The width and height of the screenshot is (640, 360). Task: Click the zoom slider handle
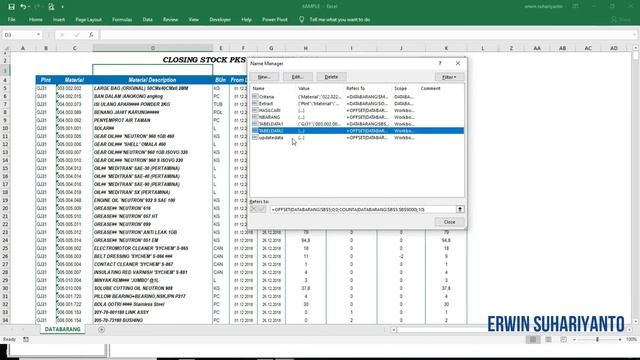pos(597,340)
